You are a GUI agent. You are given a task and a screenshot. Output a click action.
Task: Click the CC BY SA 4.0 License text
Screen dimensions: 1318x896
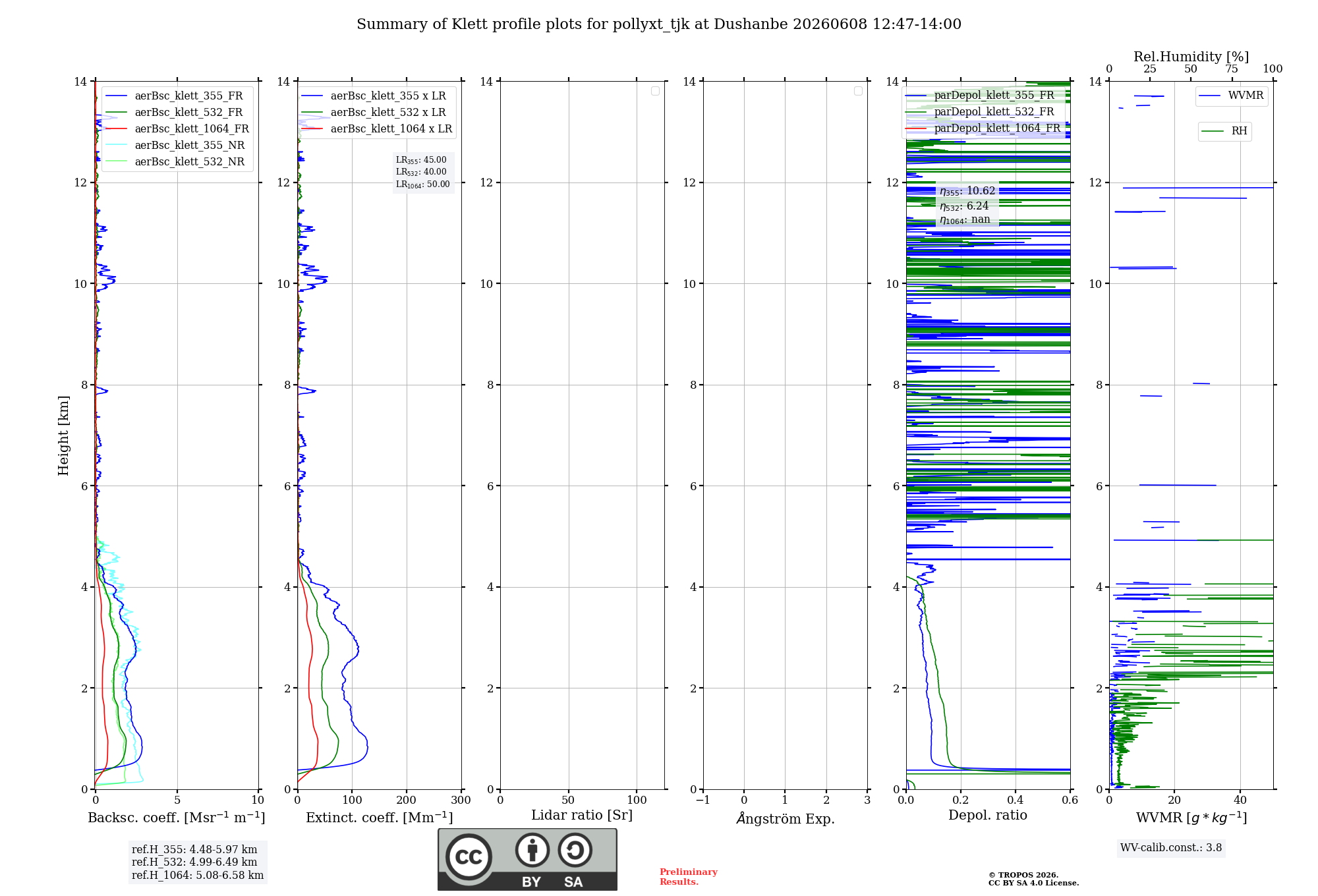(1033, 883)
